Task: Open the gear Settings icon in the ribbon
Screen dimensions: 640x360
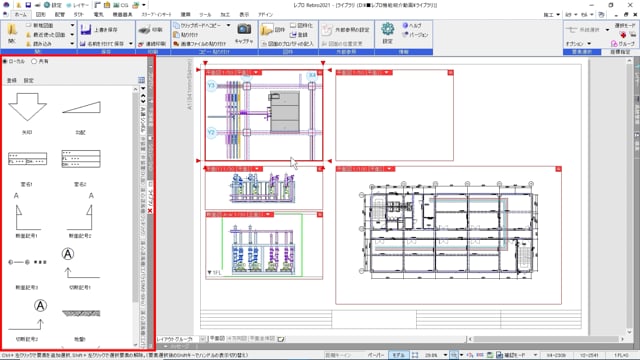Action: (x=388, y=29)
